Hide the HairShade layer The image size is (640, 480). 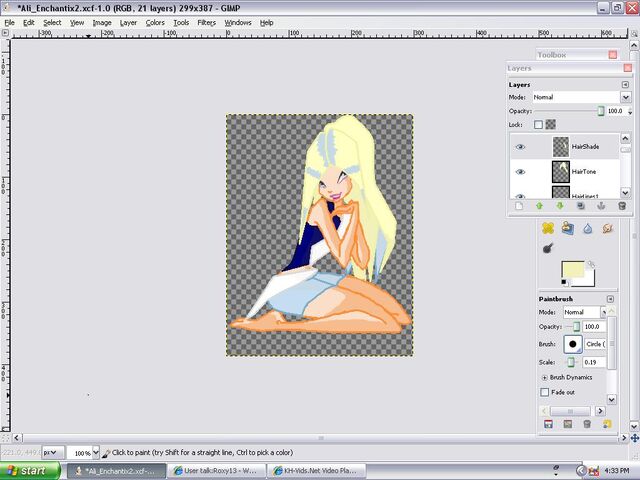pos(520,147)
